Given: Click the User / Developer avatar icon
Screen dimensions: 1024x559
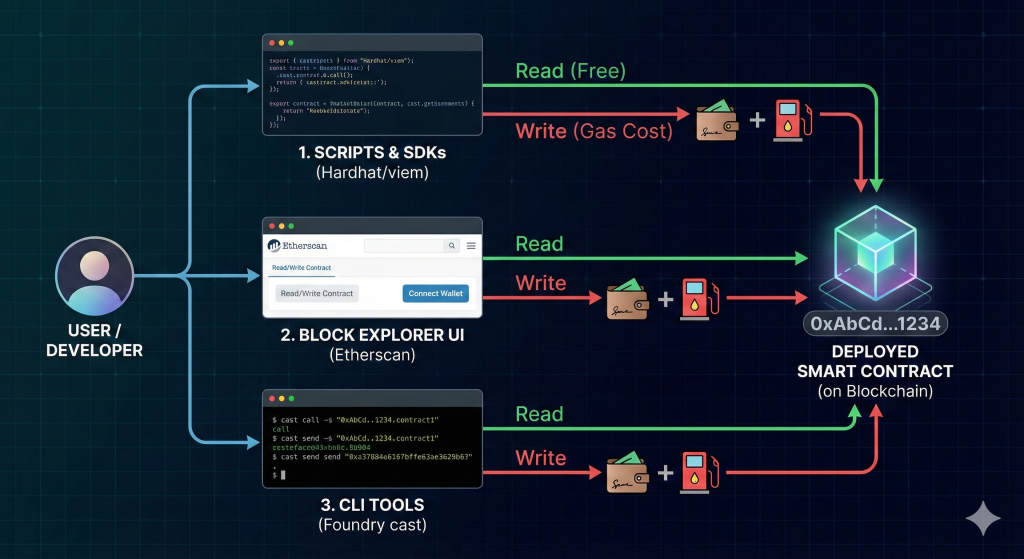Looking at the screenshot, I should pyautogui.click(x=95, y=277).
